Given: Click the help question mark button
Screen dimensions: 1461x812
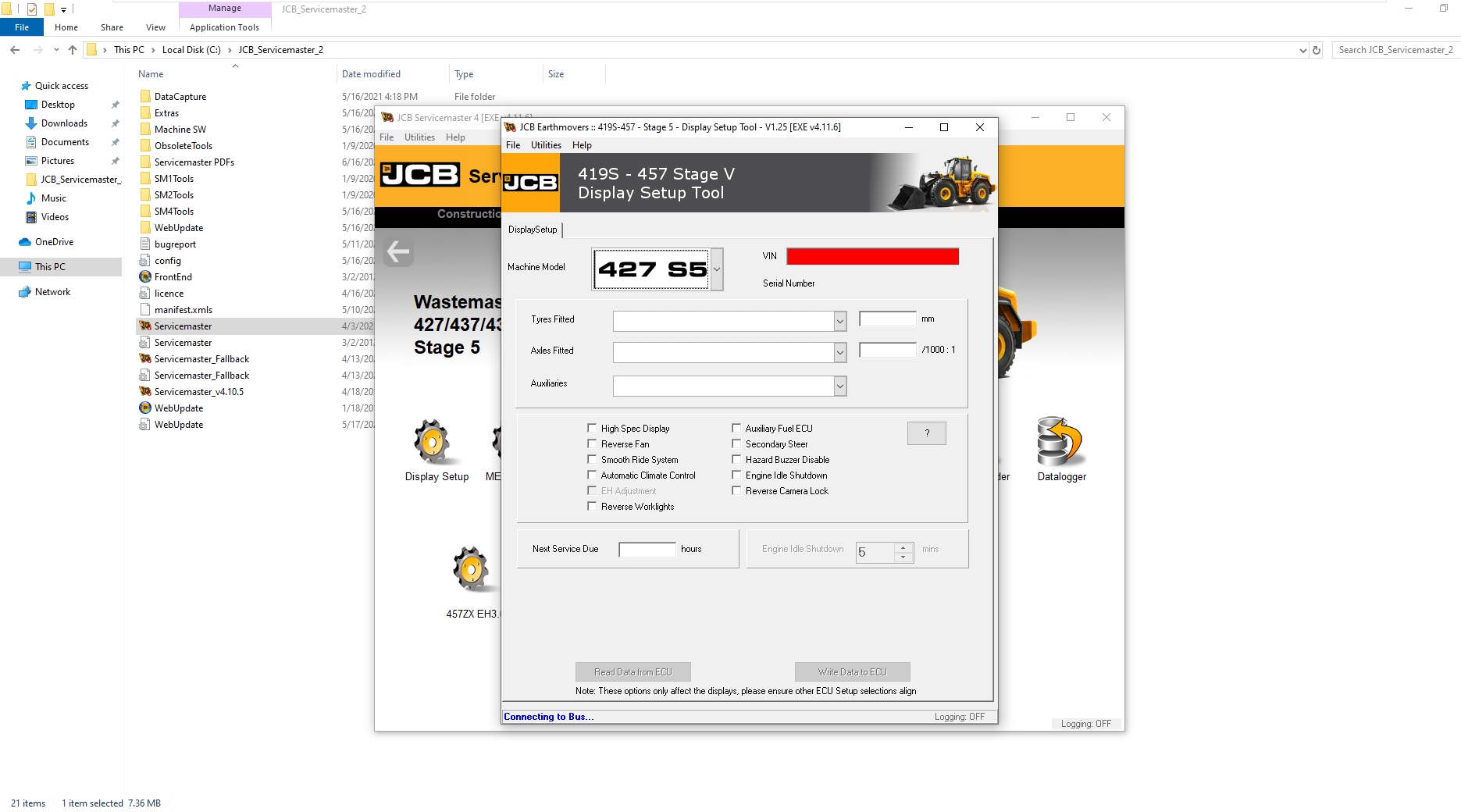Looking at the screenshot, I should point(926,433).
